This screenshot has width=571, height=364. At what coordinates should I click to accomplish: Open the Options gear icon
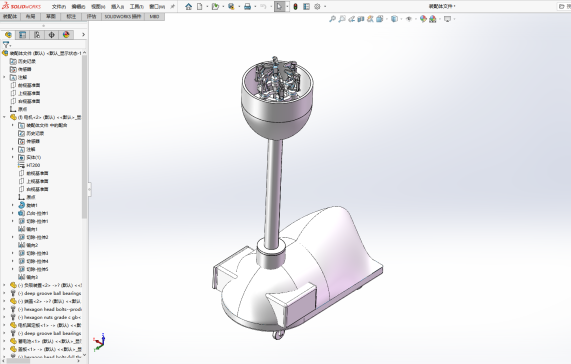pyautogui.click(x=317, y=7)
